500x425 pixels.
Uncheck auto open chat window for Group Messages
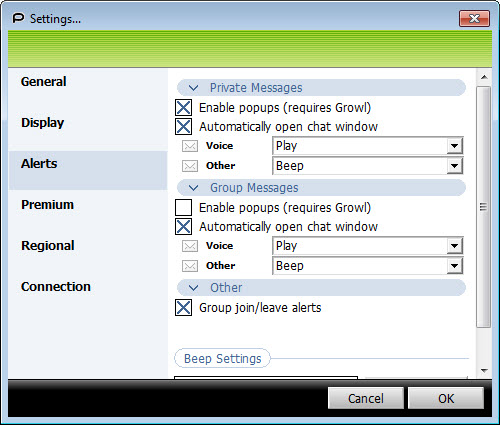[x=184, y=227]
